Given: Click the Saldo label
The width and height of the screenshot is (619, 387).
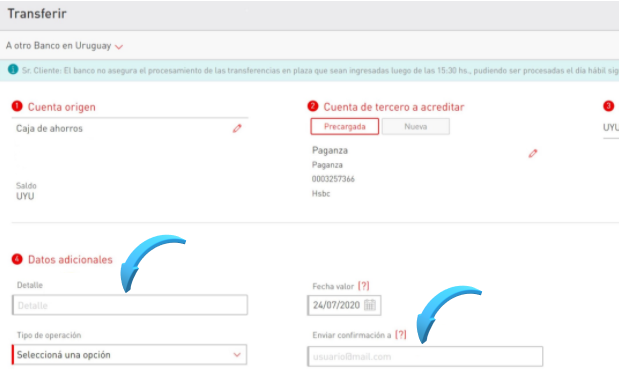Looking at the screenshot, I should pyautogui.click(x=26, y=186).
